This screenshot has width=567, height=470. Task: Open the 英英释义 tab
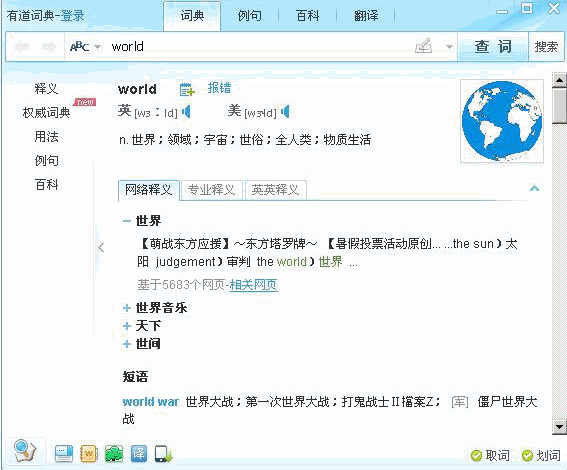coord(276,189)
